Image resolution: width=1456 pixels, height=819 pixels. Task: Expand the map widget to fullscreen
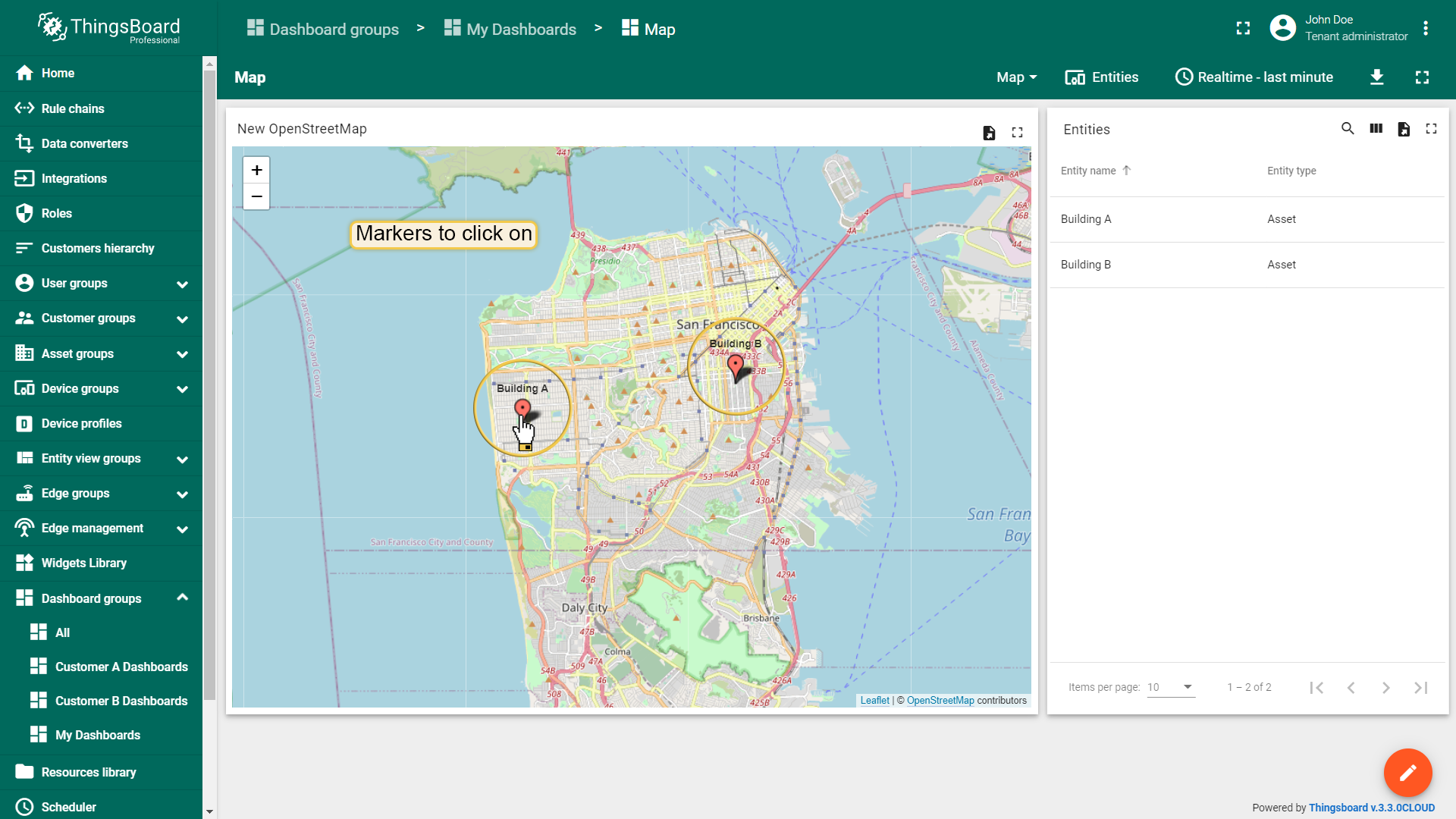pyautogui.click(x=1018, y=133)
